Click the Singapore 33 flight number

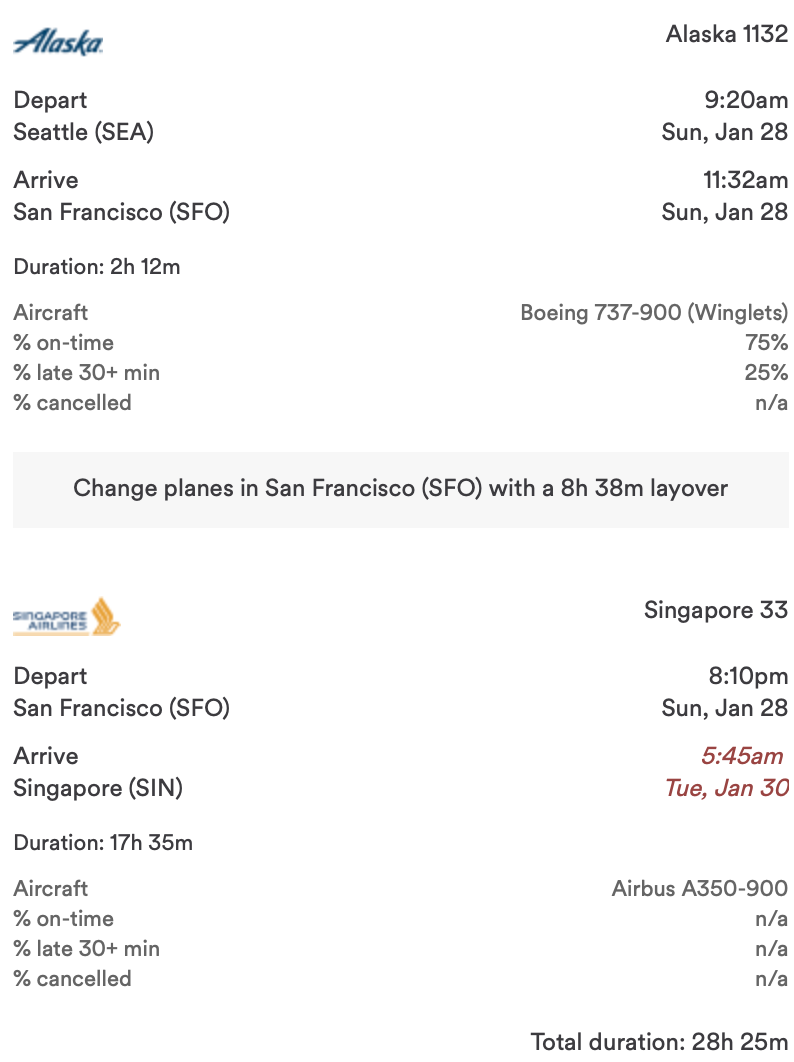pyautogui.click(x=715, y=610)
